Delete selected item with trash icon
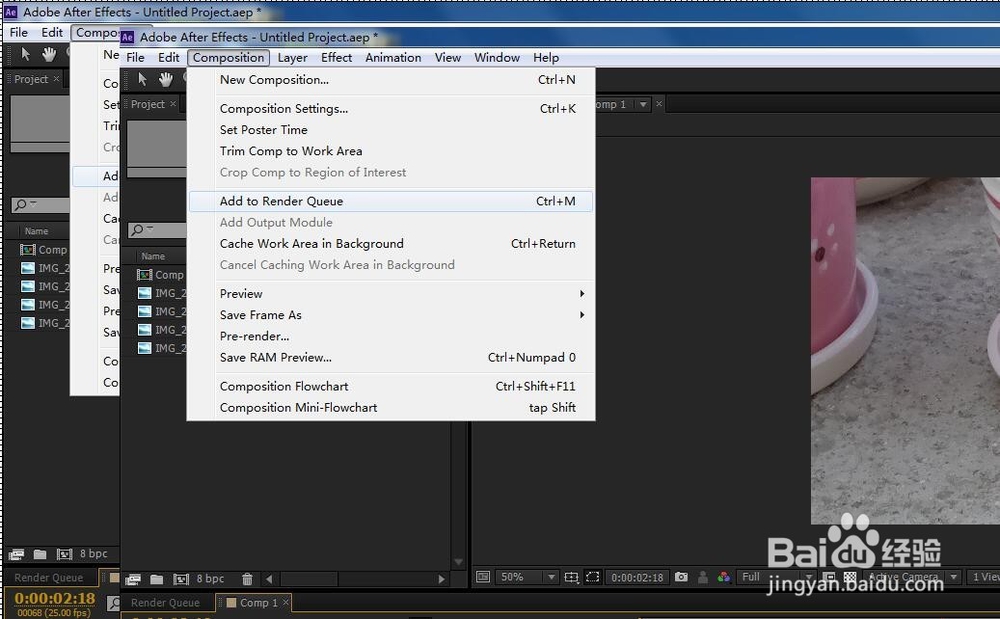Image resolution: width=1000 pixels, height=619 pixels. (x=247, y=579)
